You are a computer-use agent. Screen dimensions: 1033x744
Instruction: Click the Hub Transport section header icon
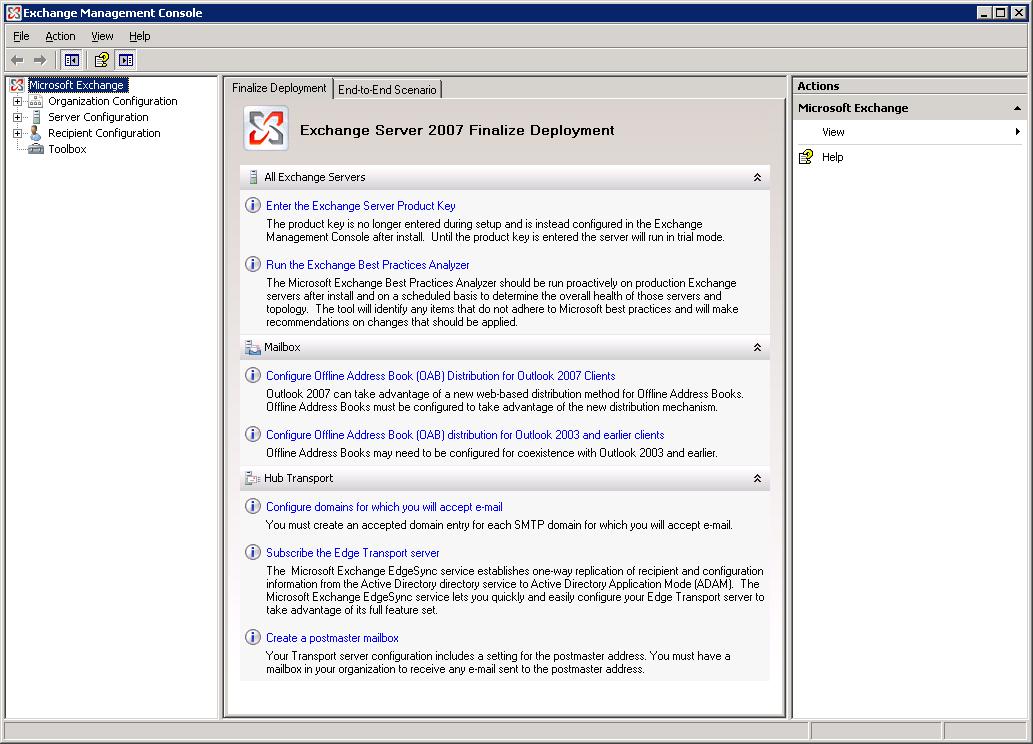click(x=252, y=478)
